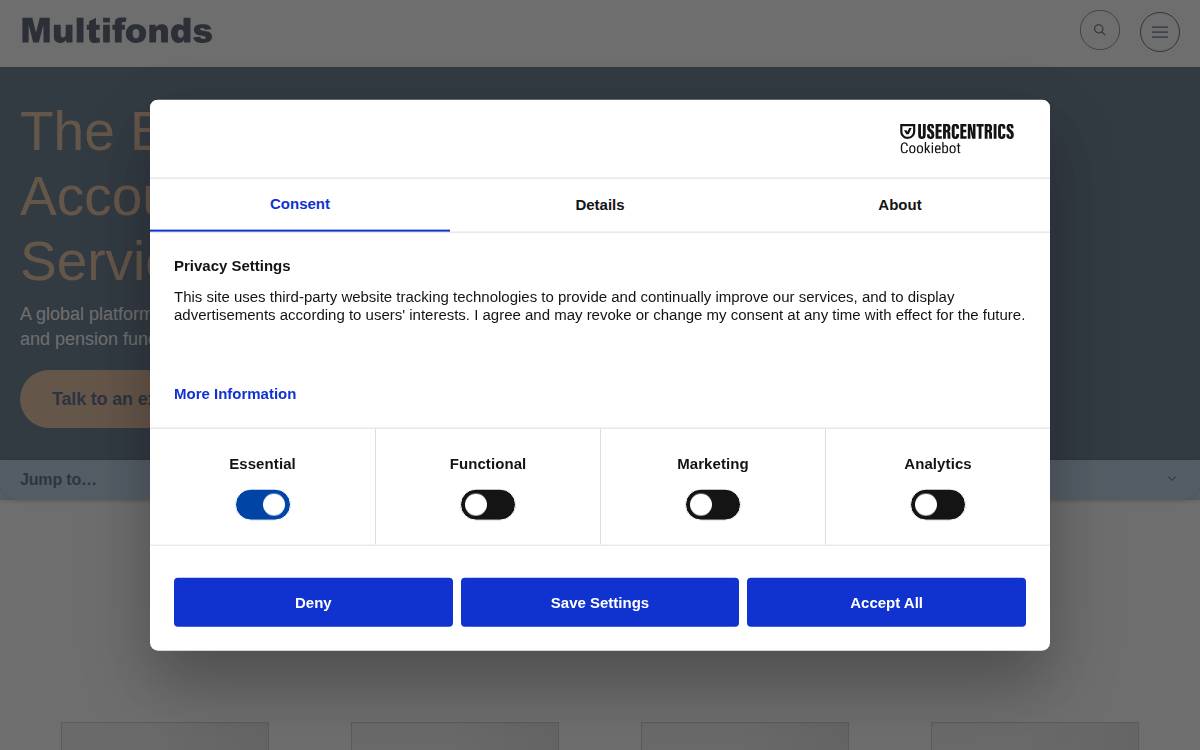Open the About tab
Screen dimensions: 1200x750
click(x=900, y=205)
